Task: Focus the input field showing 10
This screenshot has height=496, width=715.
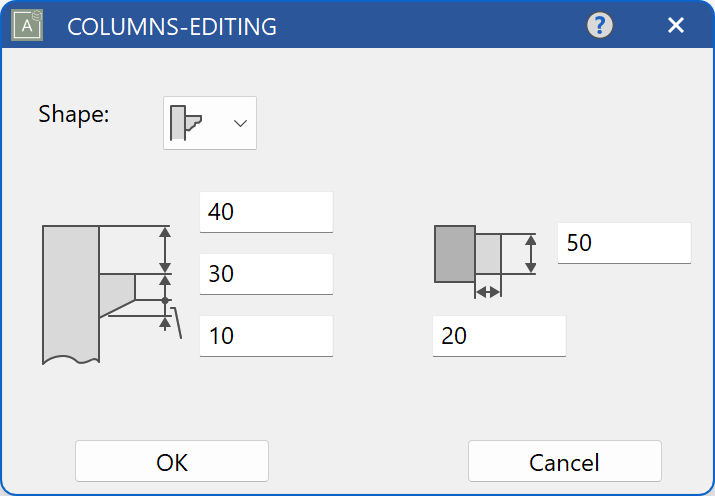Action: click(266, 336)
